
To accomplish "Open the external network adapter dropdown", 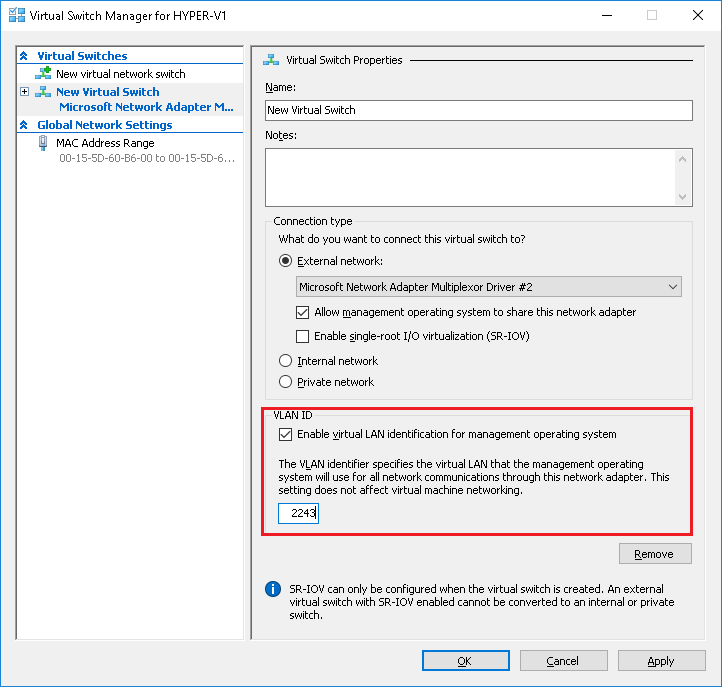I will 489,287.
